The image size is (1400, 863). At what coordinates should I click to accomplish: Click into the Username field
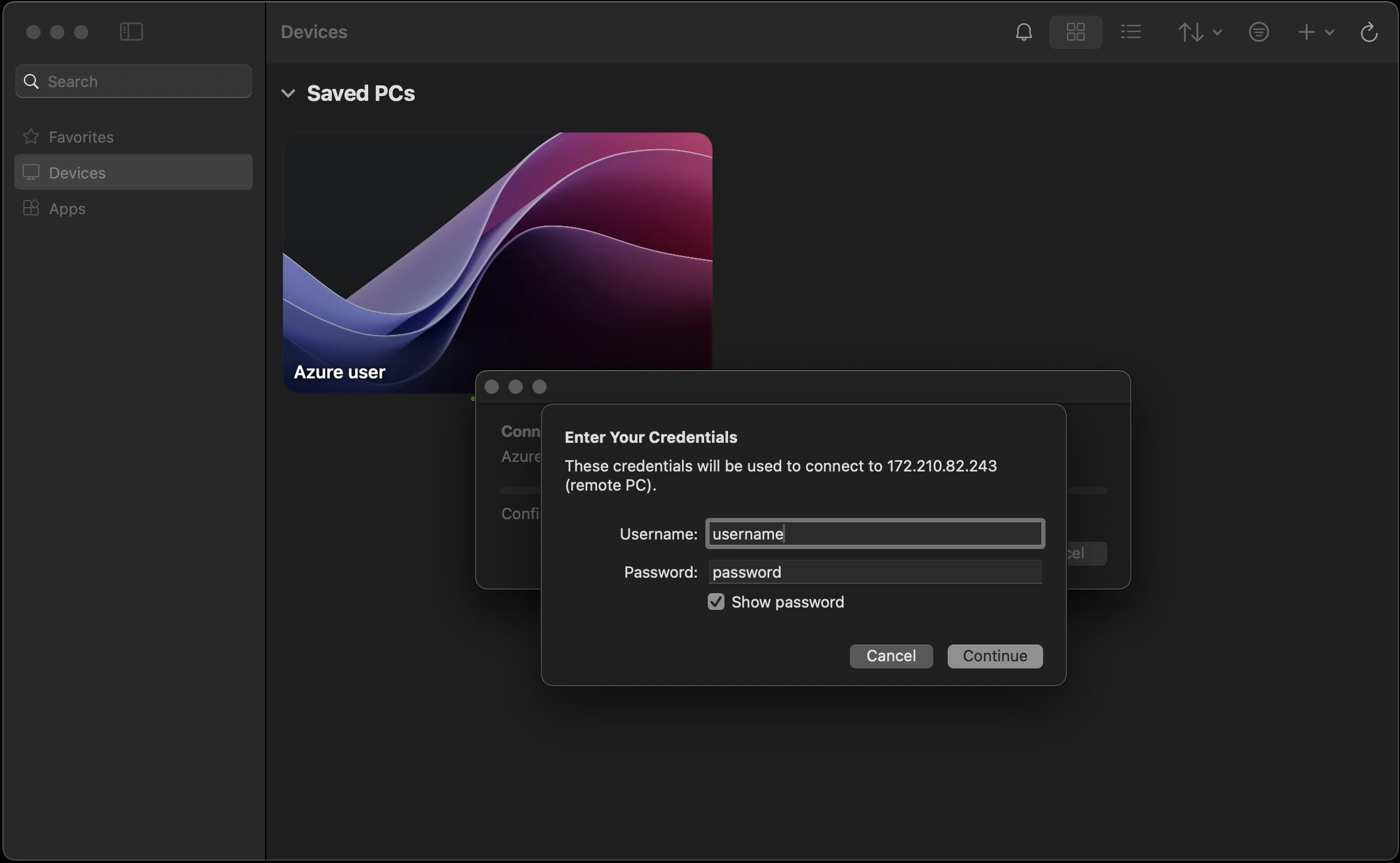point(875,534)
